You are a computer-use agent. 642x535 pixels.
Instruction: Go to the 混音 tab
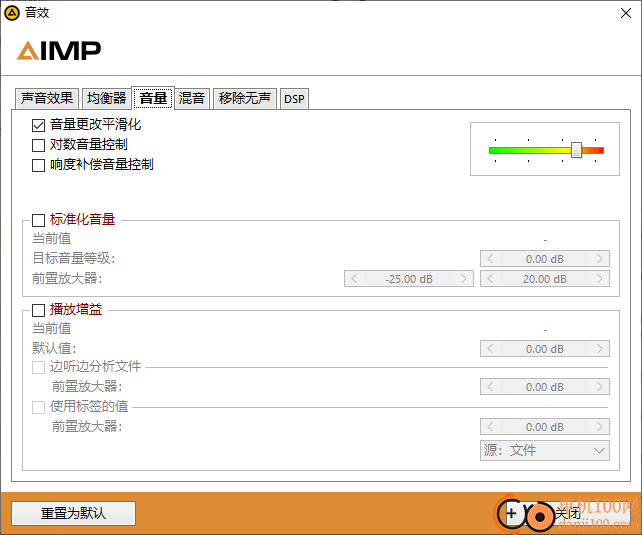click(192, 99)
